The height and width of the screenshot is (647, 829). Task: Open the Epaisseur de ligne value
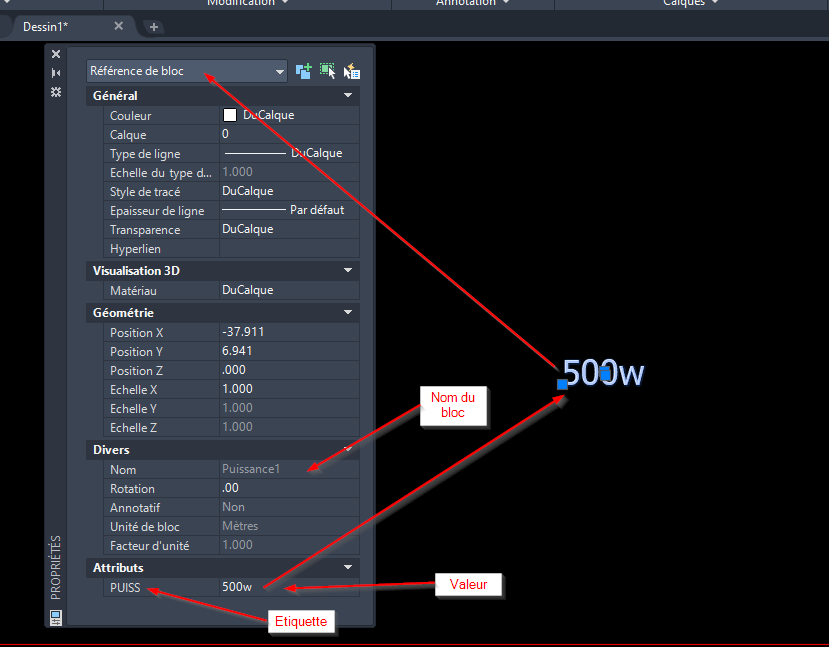click(289, 210)
